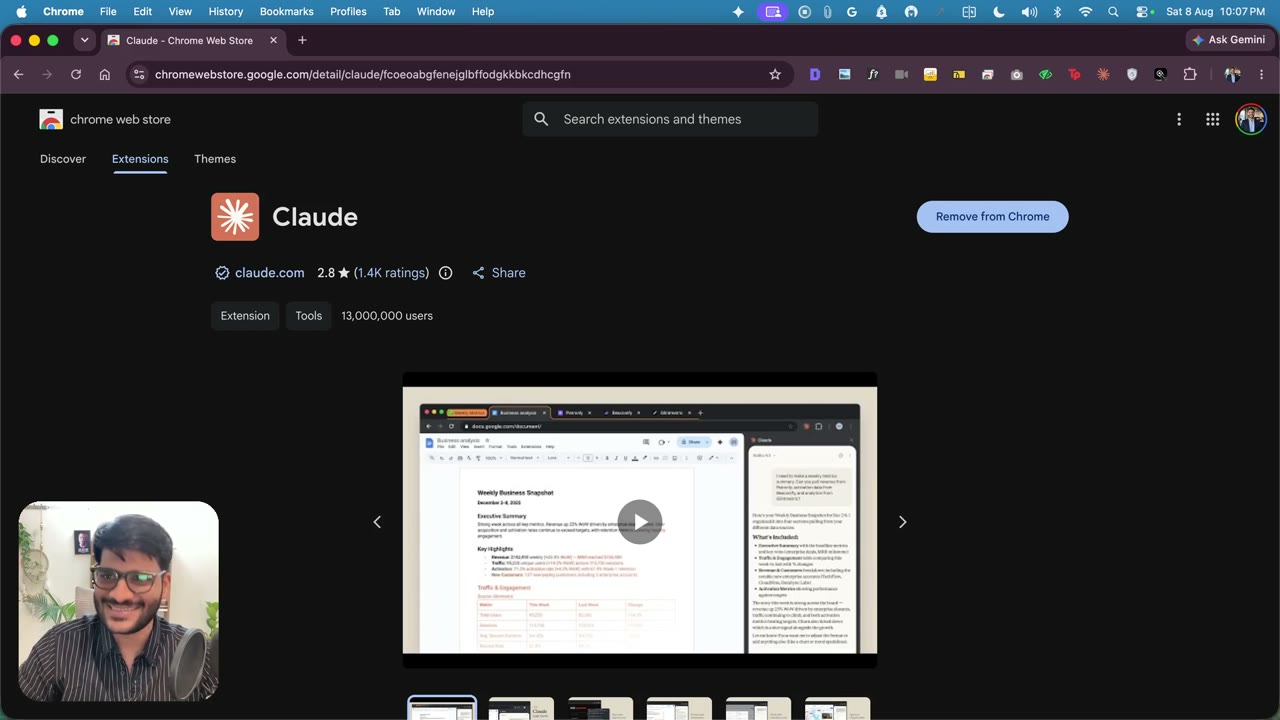Show the next preview slide
1280x720 pixels.
(903, 522)
